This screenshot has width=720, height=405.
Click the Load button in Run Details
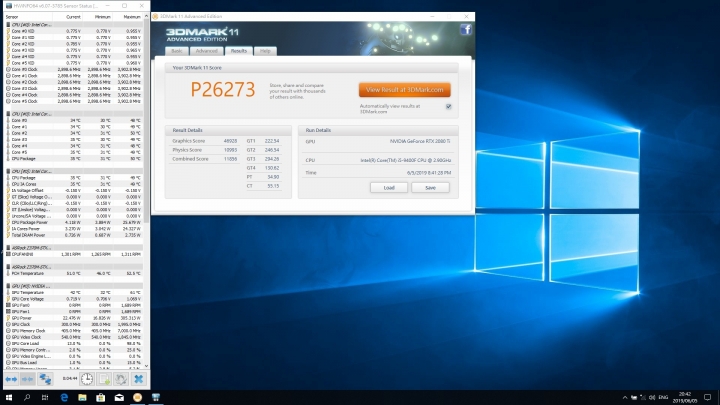(x=389, y=188)
